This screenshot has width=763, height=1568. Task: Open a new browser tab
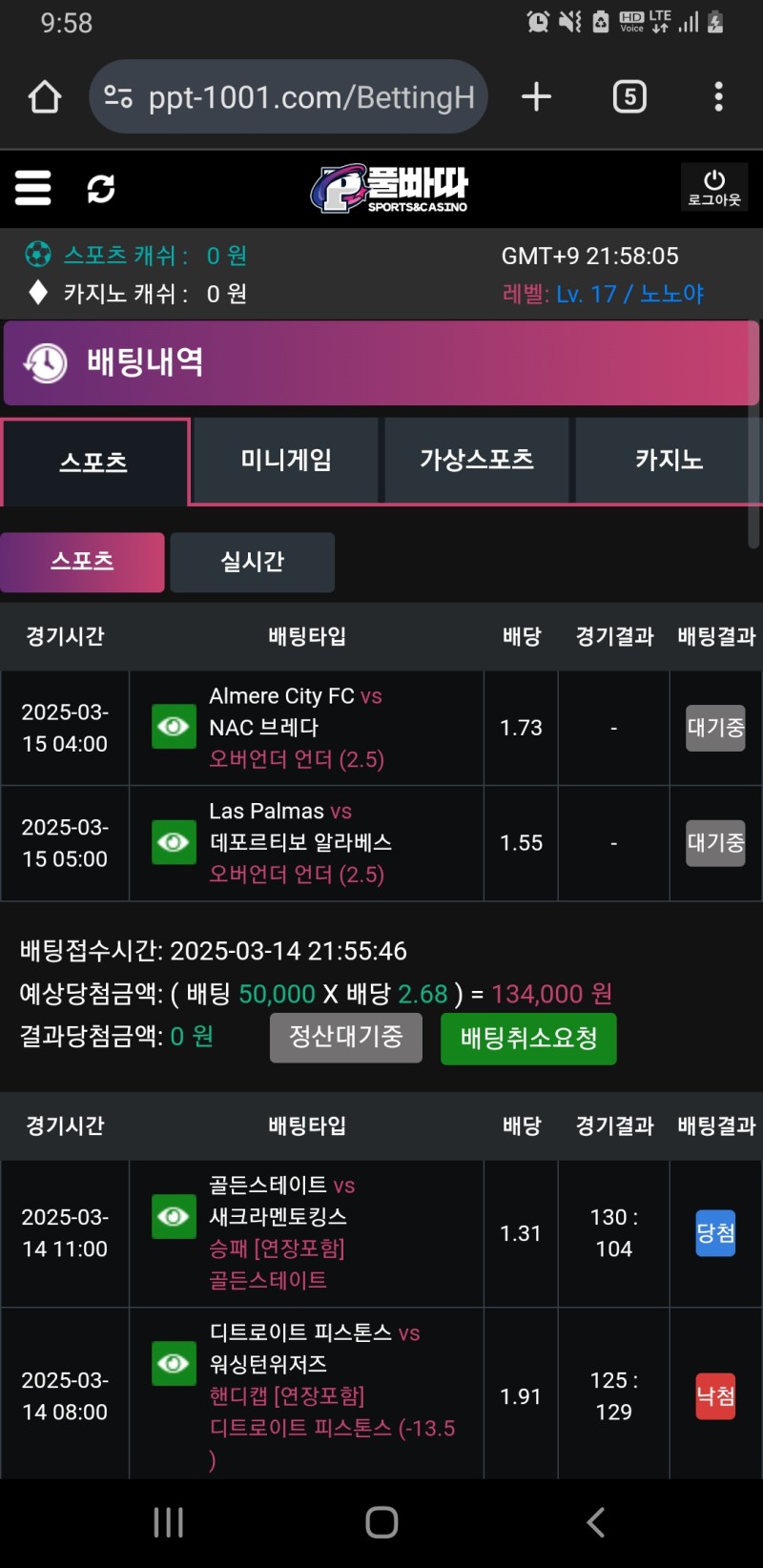[x=536, y=96]
